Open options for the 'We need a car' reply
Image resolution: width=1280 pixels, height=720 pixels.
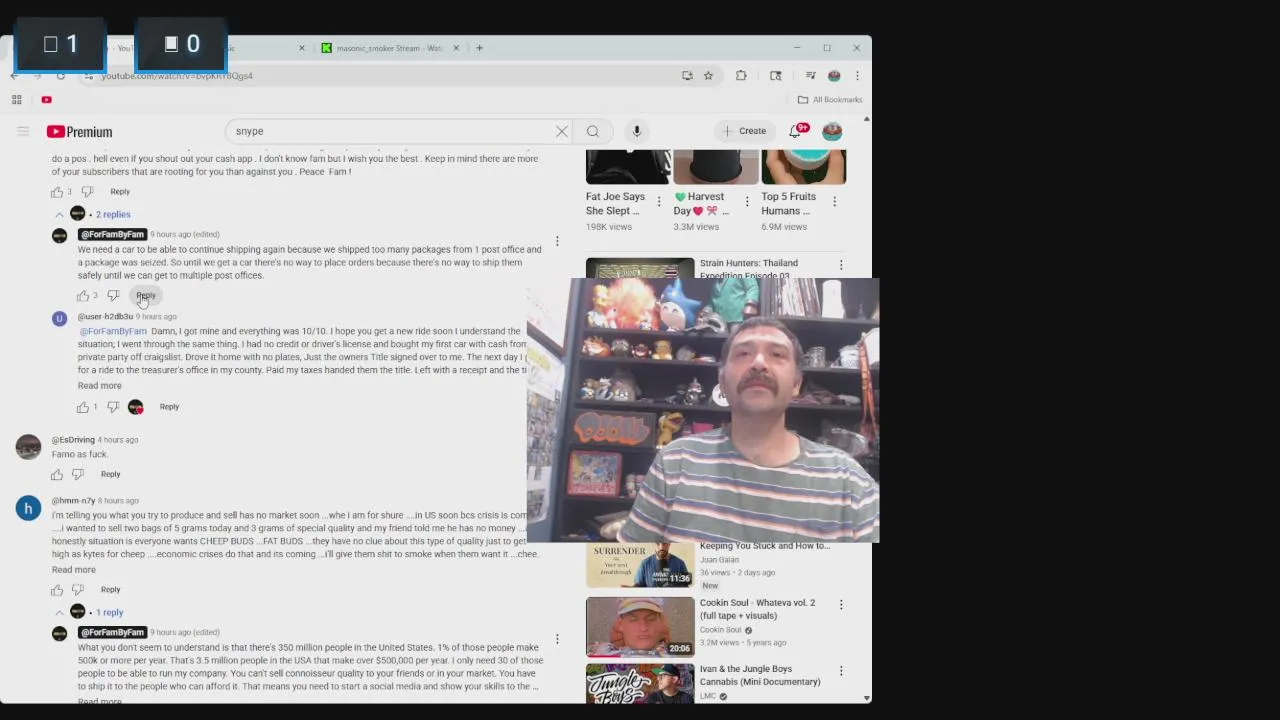[557, 241]
